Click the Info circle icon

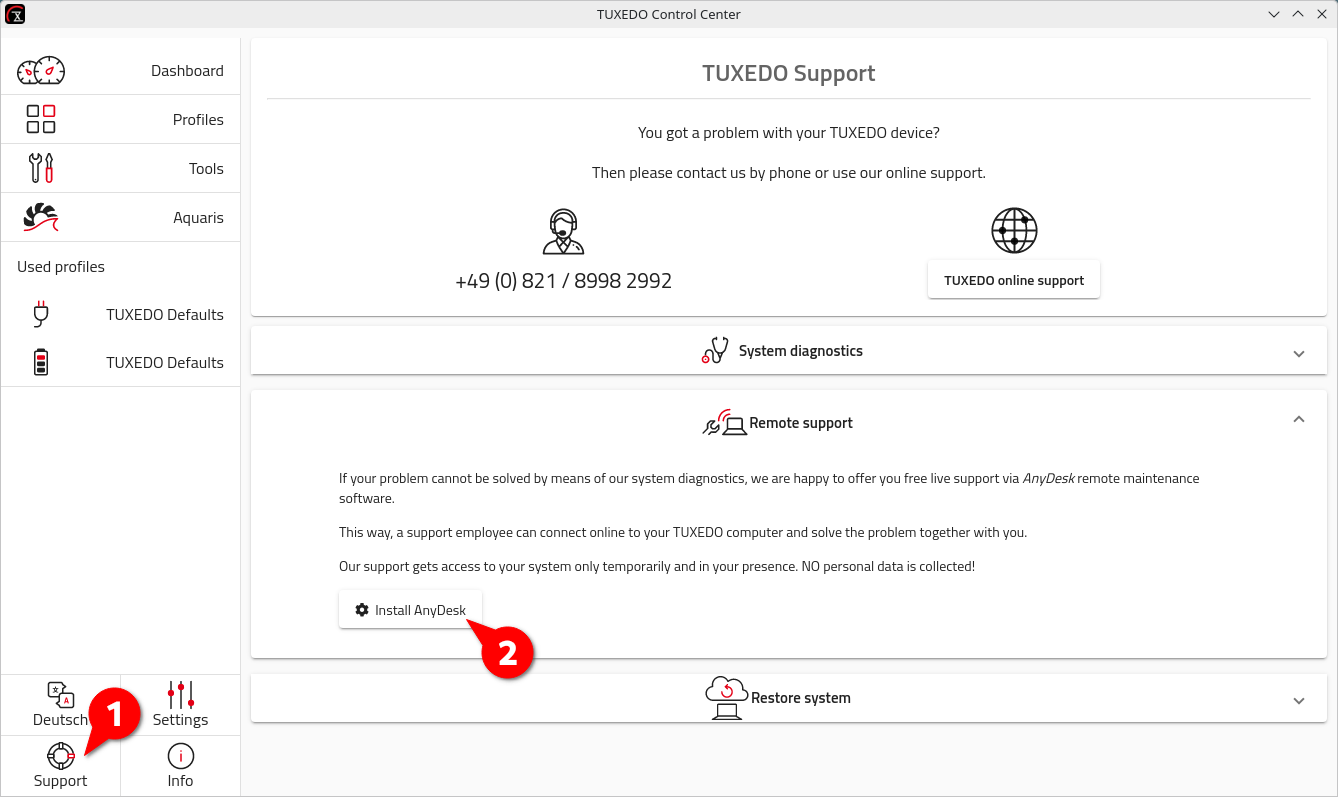click(181, 756)
